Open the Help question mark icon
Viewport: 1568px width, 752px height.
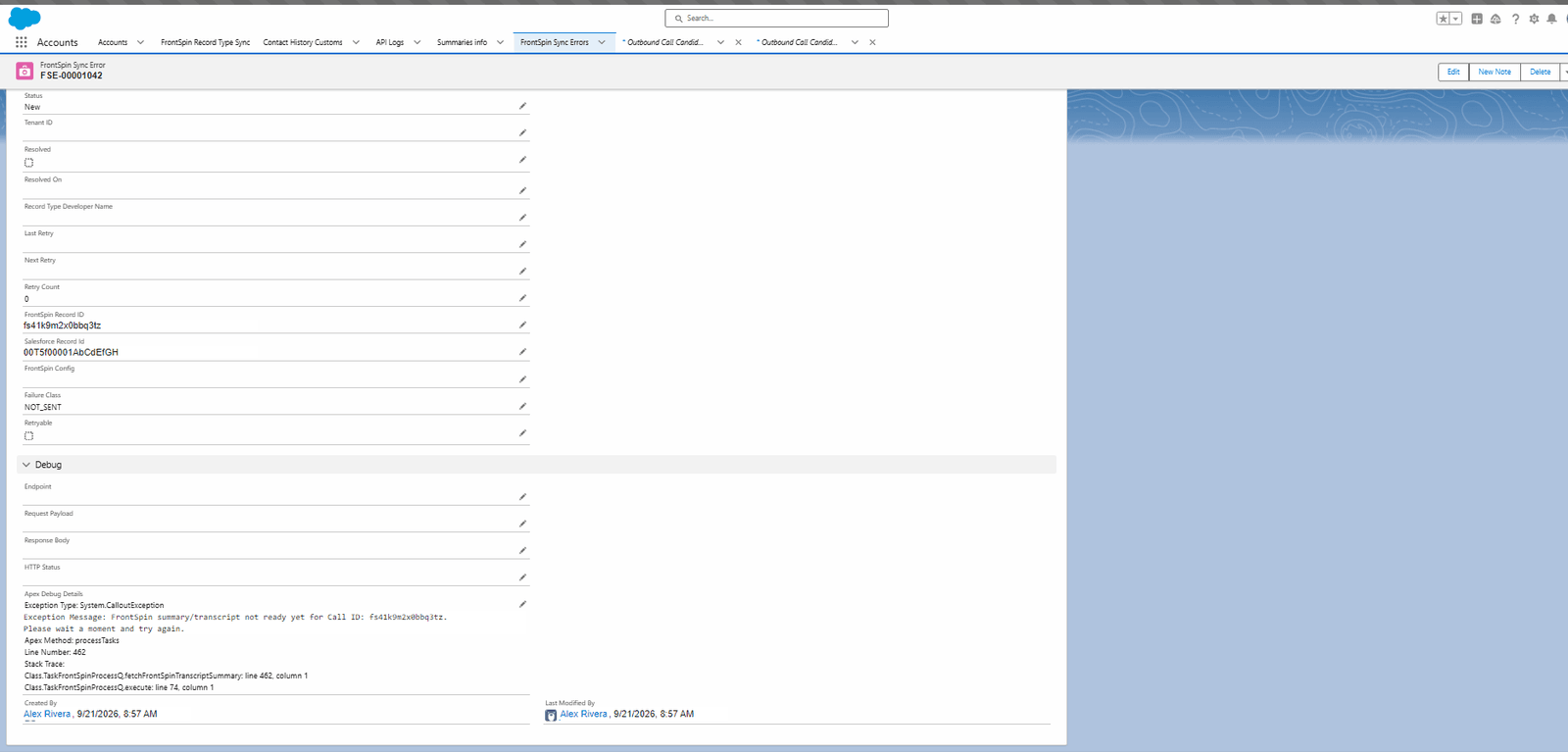pyautogui.click(x=1515, y=19)
